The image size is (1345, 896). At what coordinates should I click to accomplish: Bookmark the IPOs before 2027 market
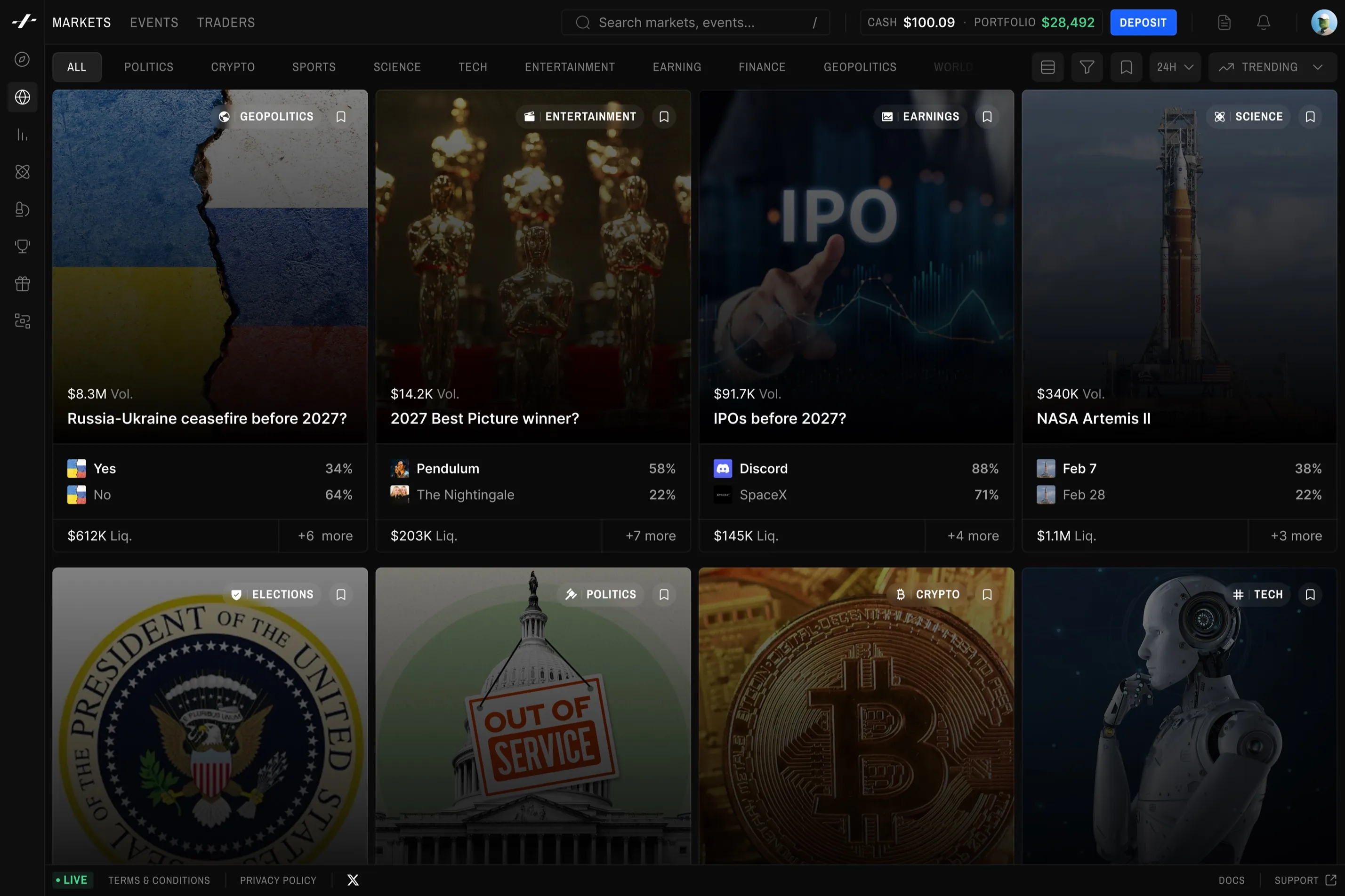click(987, 117)
